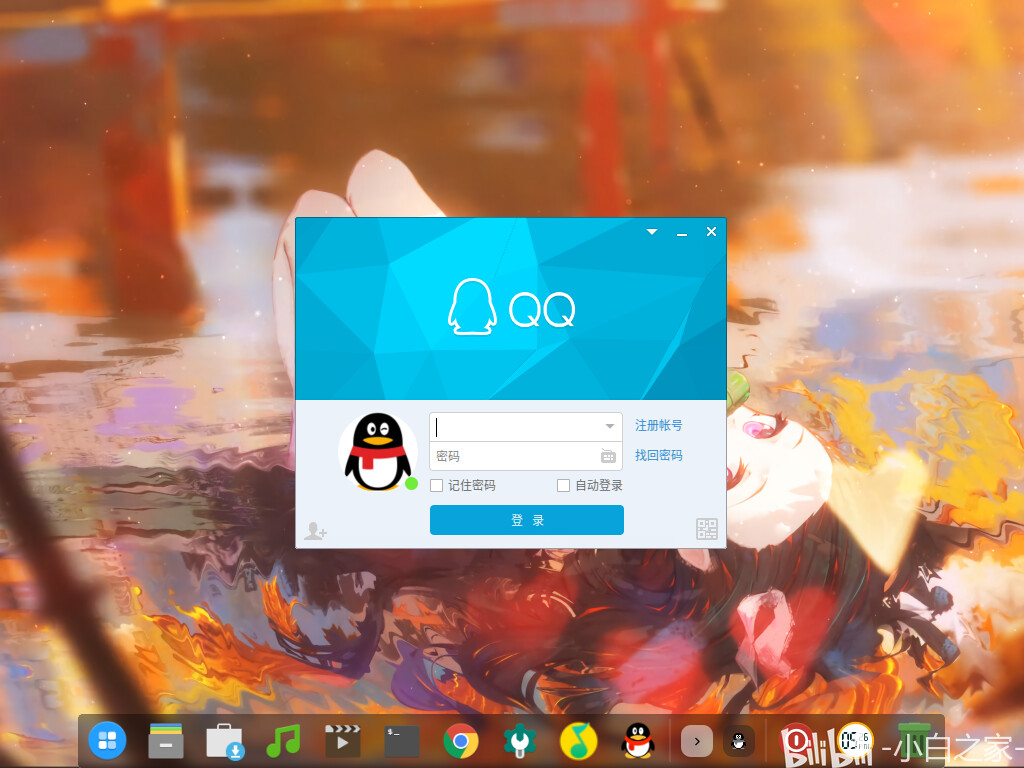Open the 找回密码 recover password link
The width and height of the screenshot is (1024, 768).
pos(658,455)
